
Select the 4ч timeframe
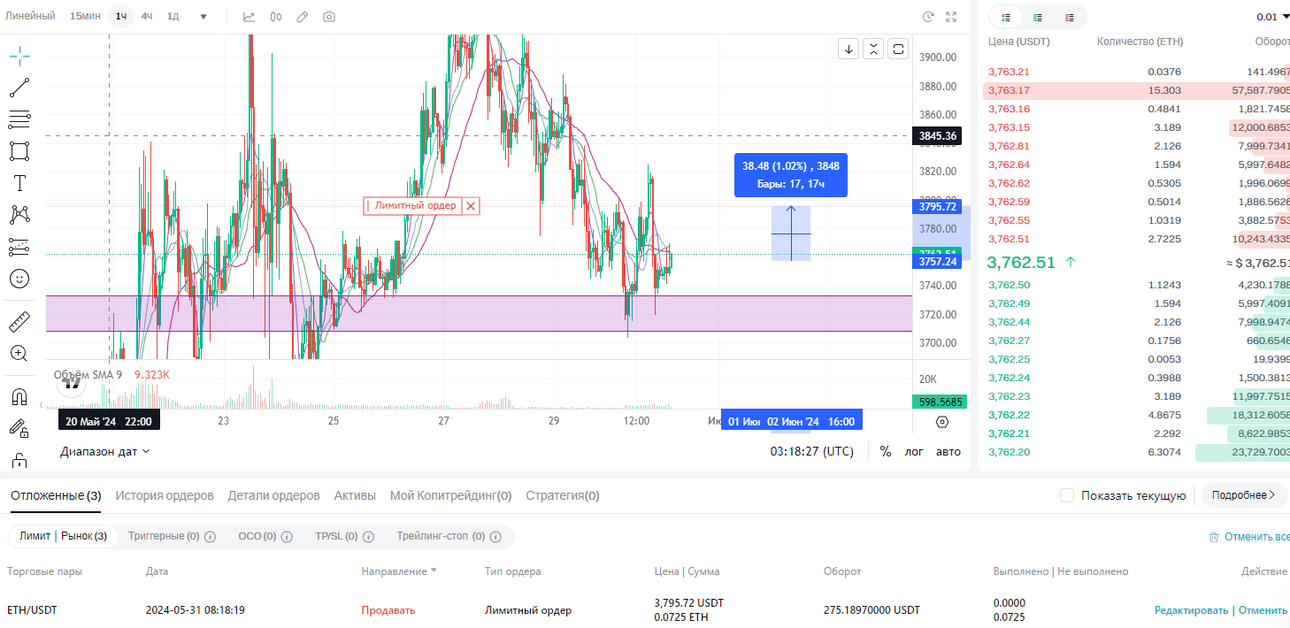pyautogui.click(x=147, y=17)
